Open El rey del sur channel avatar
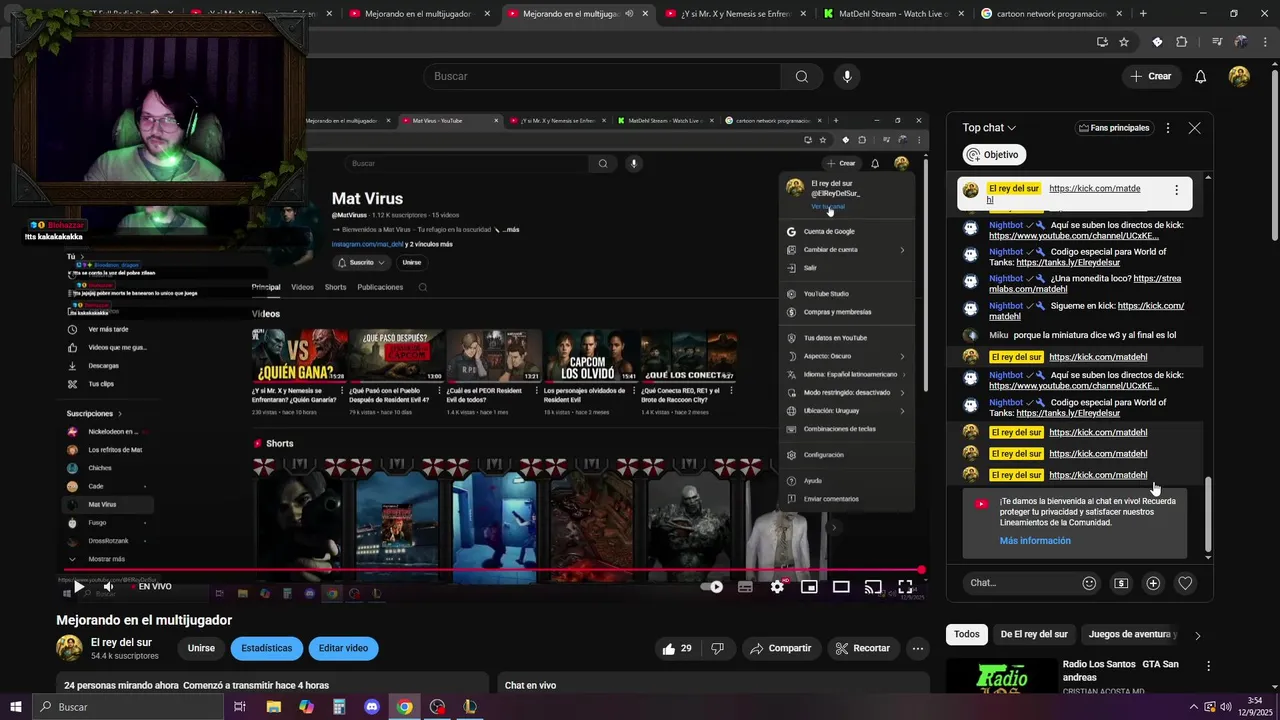 coord(69,648)
